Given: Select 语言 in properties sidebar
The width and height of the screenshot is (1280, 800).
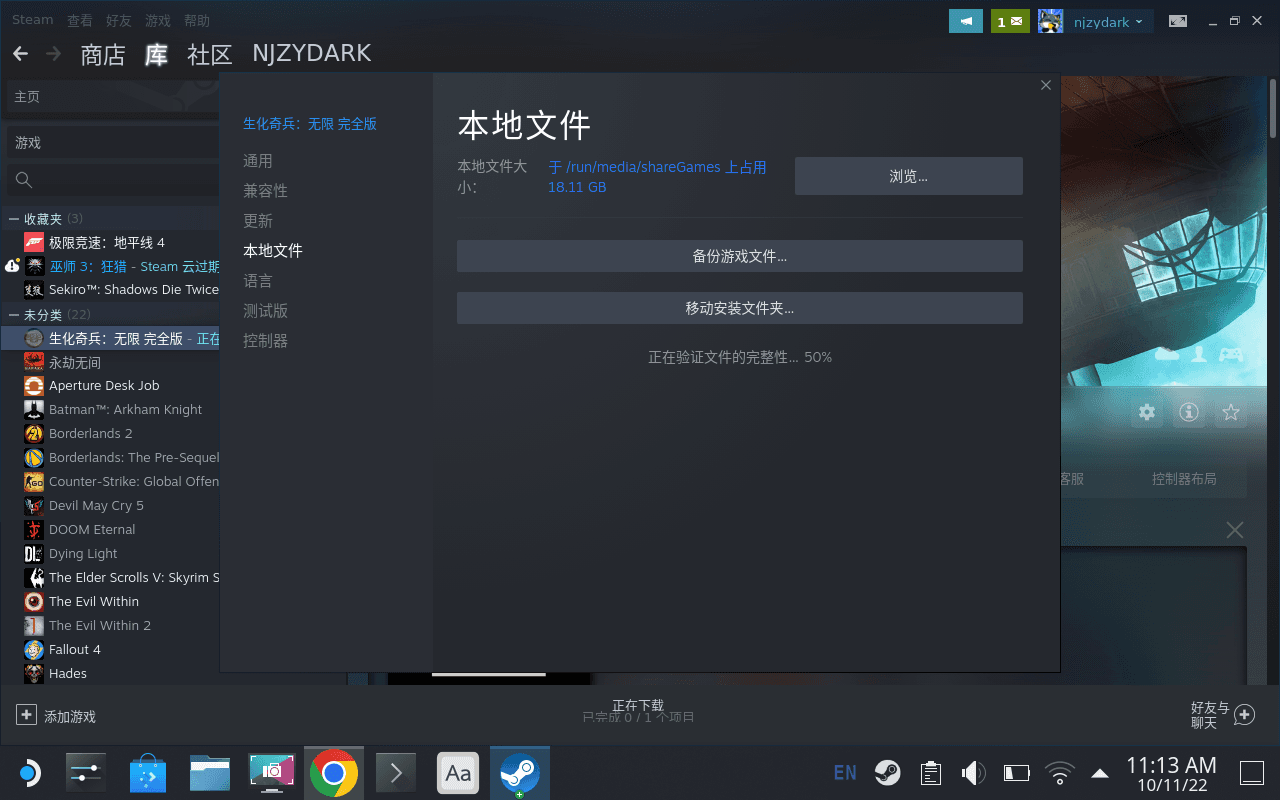Looking at the screenshot, I should 258,281.
